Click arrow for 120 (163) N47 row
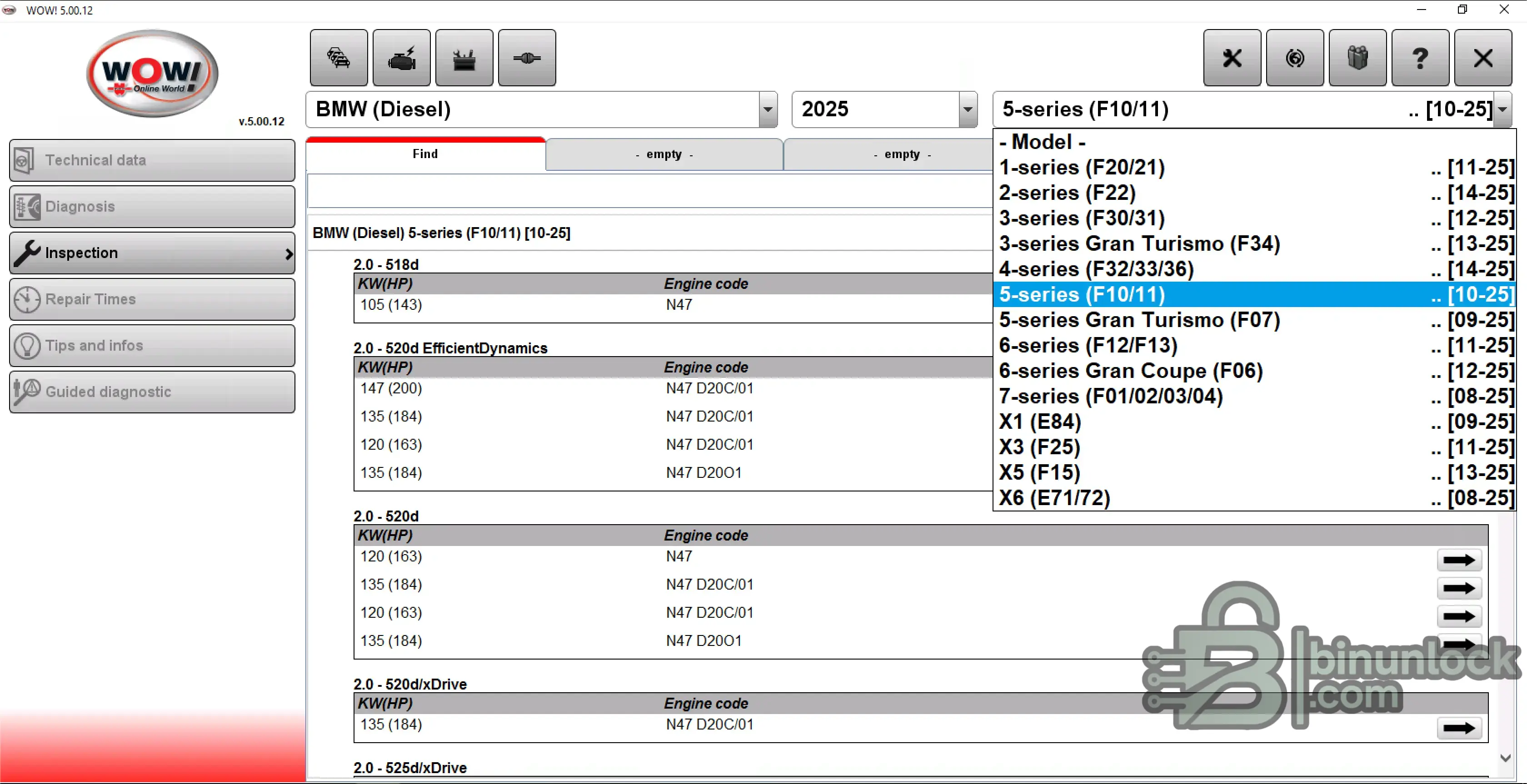1527x784 pixels. (1459, 560)
